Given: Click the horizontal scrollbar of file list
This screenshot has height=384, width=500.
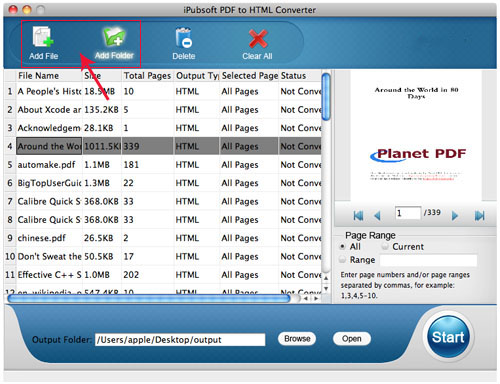Looking at the screenshot, I should [x=149, y=298].
